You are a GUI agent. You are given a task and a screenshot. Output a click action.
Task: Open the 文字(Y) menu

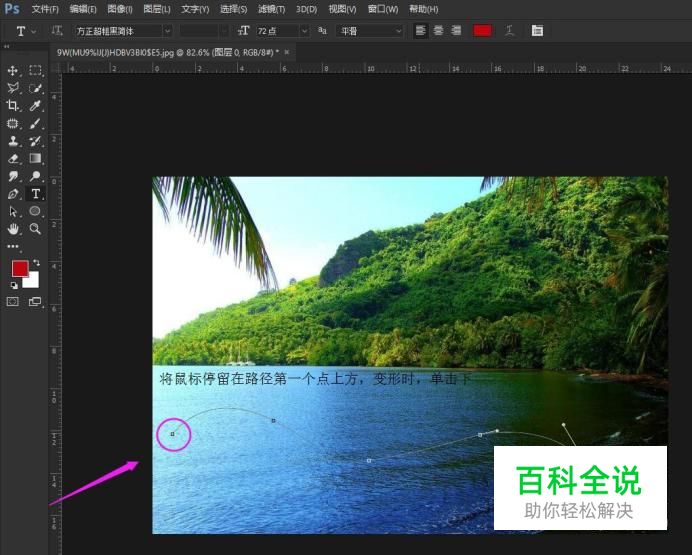[195, 9]
